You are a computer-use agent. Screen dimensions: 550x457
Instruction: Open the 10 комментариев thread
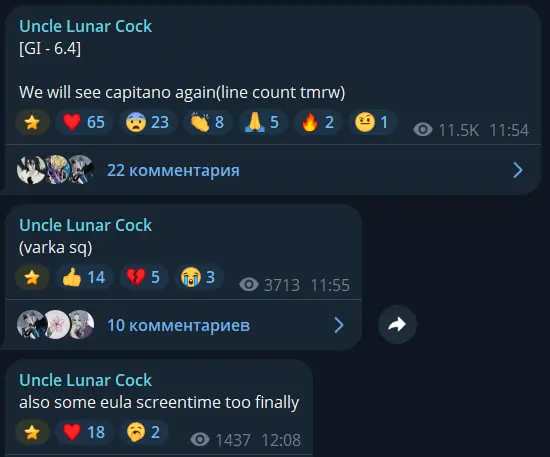click(179, 325)
